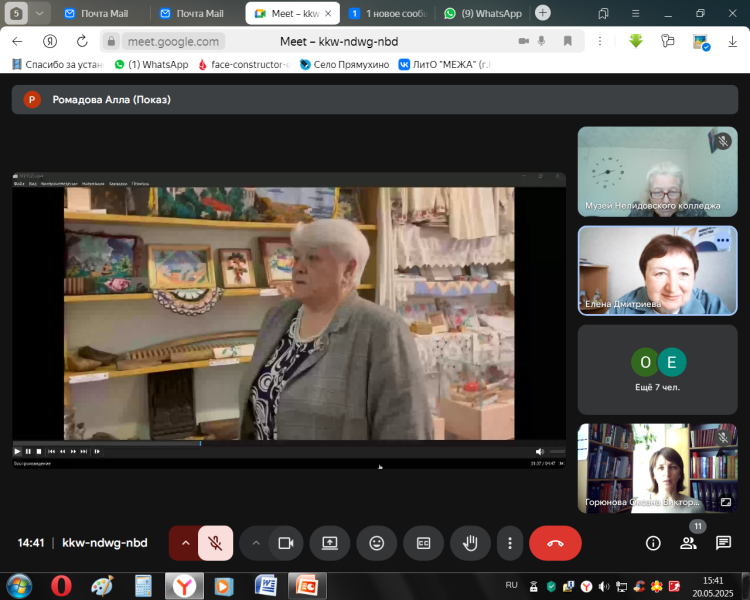Hang up with red leave-call button
Screen dimensions: 750x600
pos(555,543)
